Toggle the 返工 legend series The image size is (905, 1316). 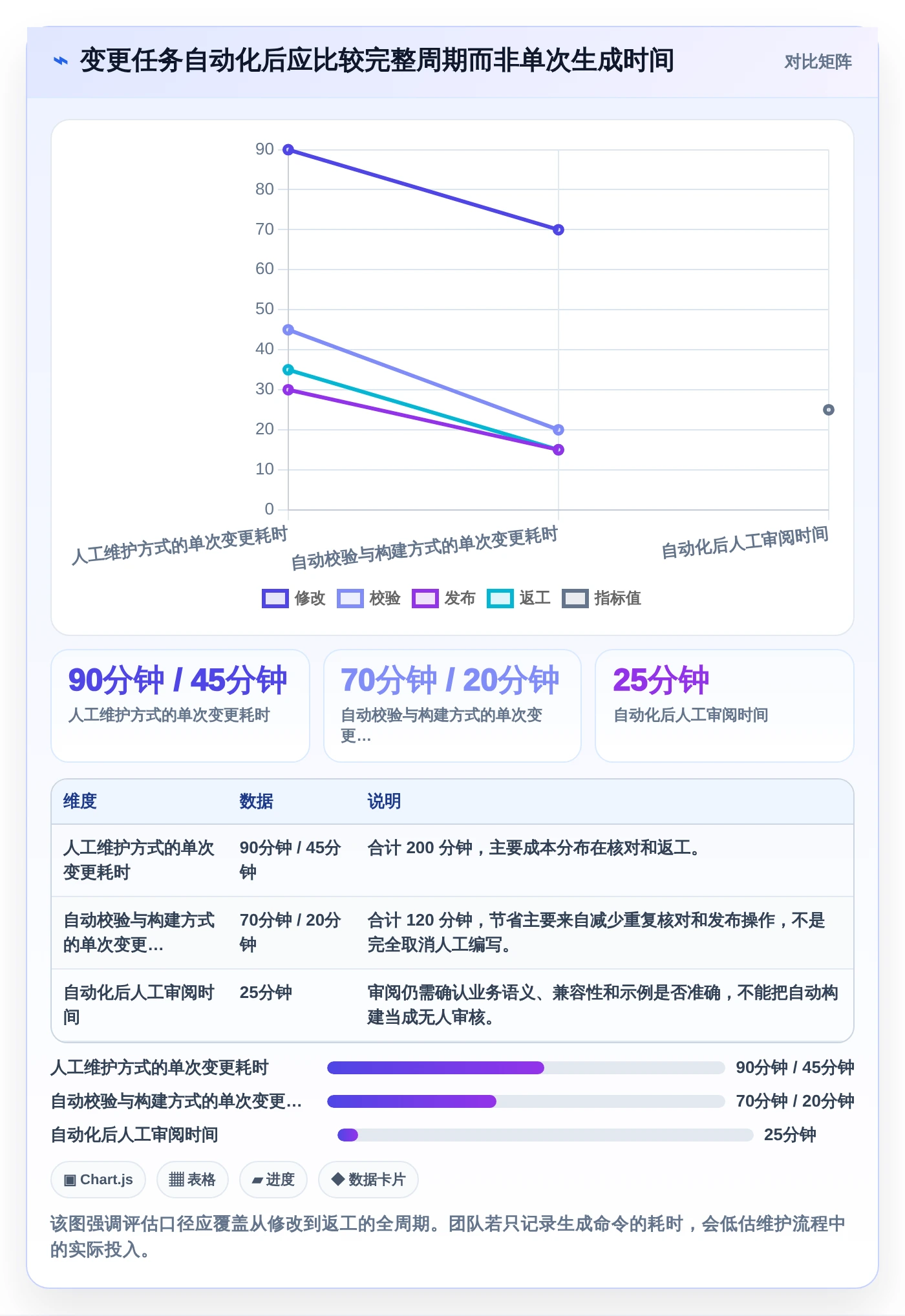tap(518, 599)
